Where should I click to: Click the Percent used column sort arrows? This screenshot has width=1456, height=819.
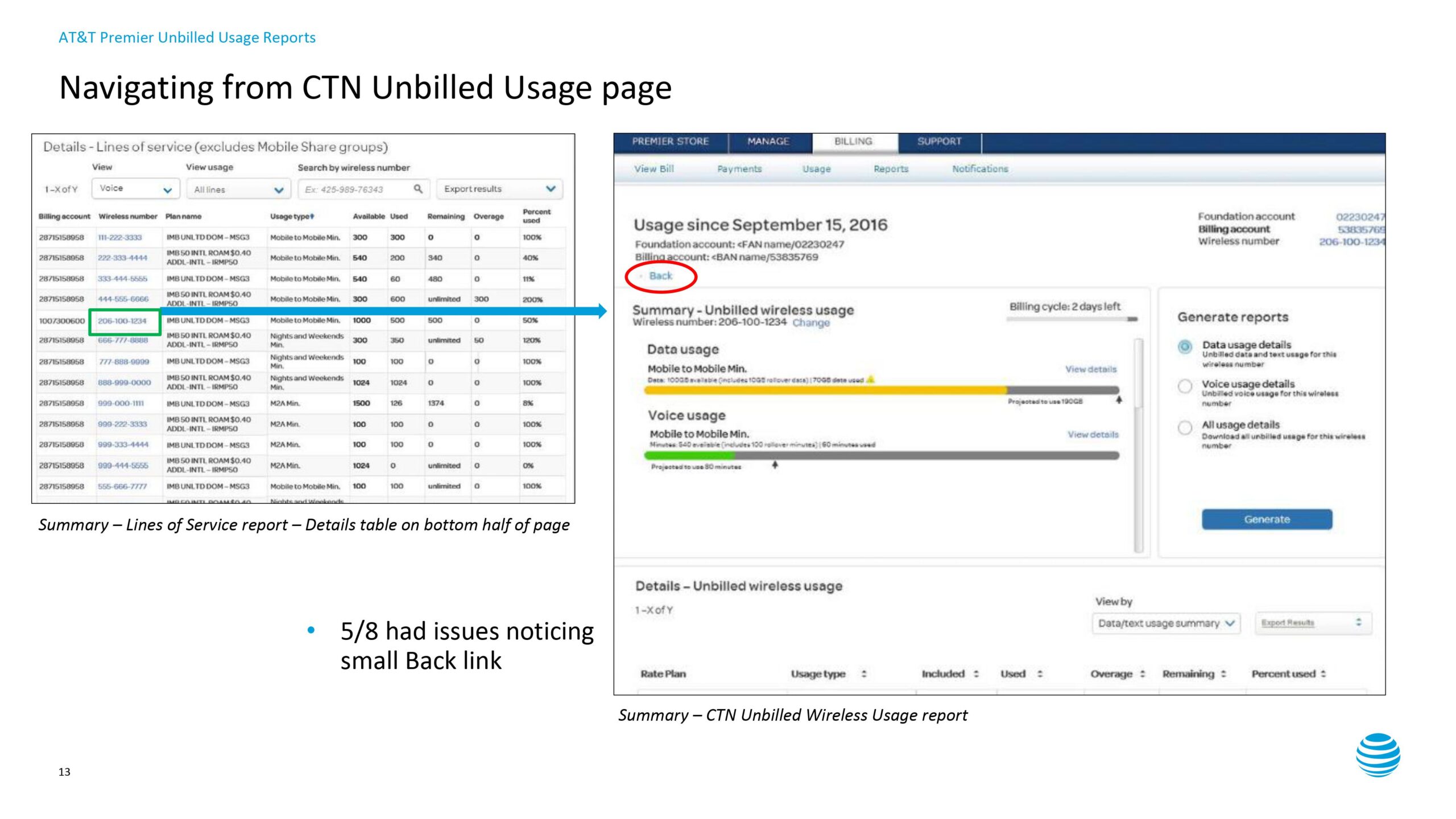1323,674
